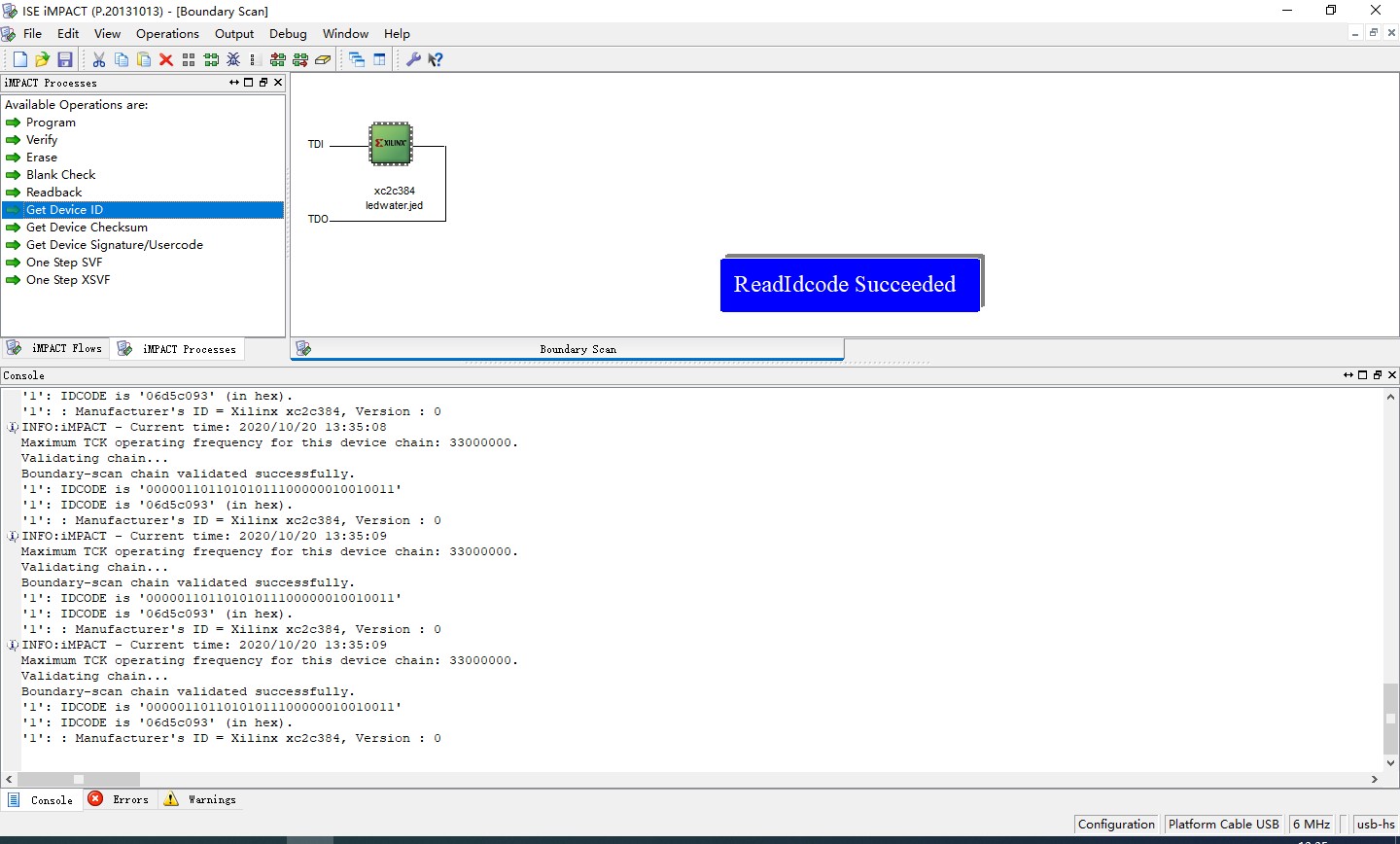Switch to the Errors tab
1400x844 pixels.
(120, 799)
